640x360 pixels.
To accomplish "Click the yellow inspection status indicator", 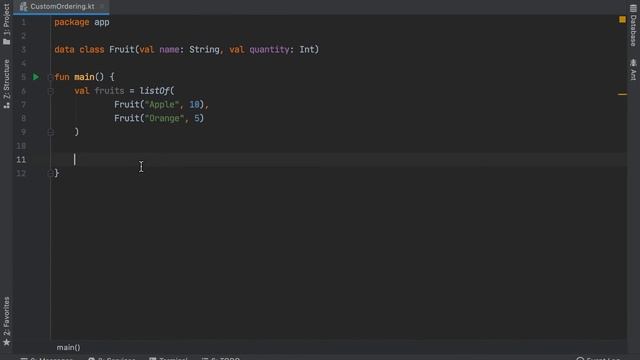I will [622, 19].
